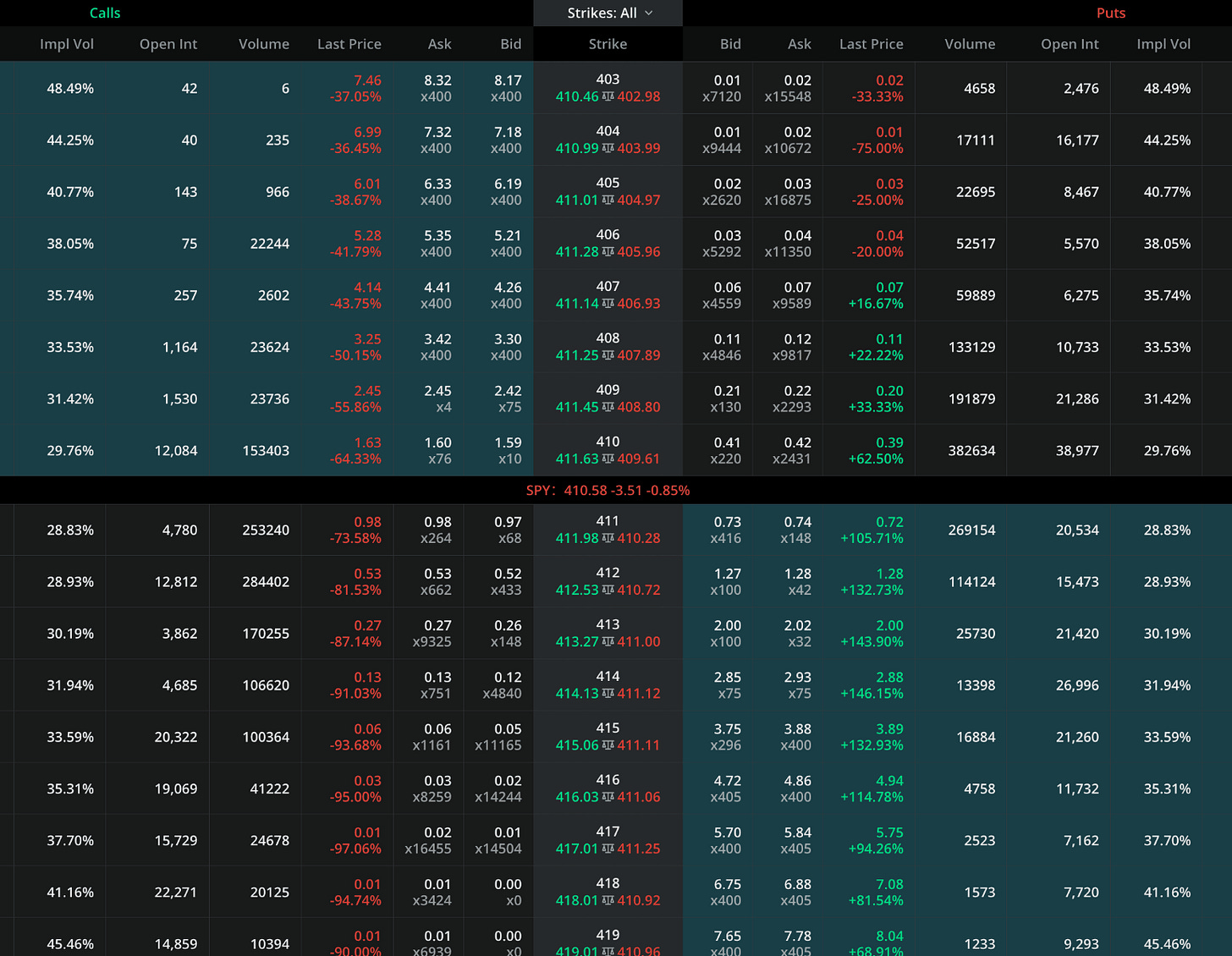The height and width of the screenshot is (956, 1232).
Task: Click the scale icon in strike 411 row
Action: (x=608, y=538)
